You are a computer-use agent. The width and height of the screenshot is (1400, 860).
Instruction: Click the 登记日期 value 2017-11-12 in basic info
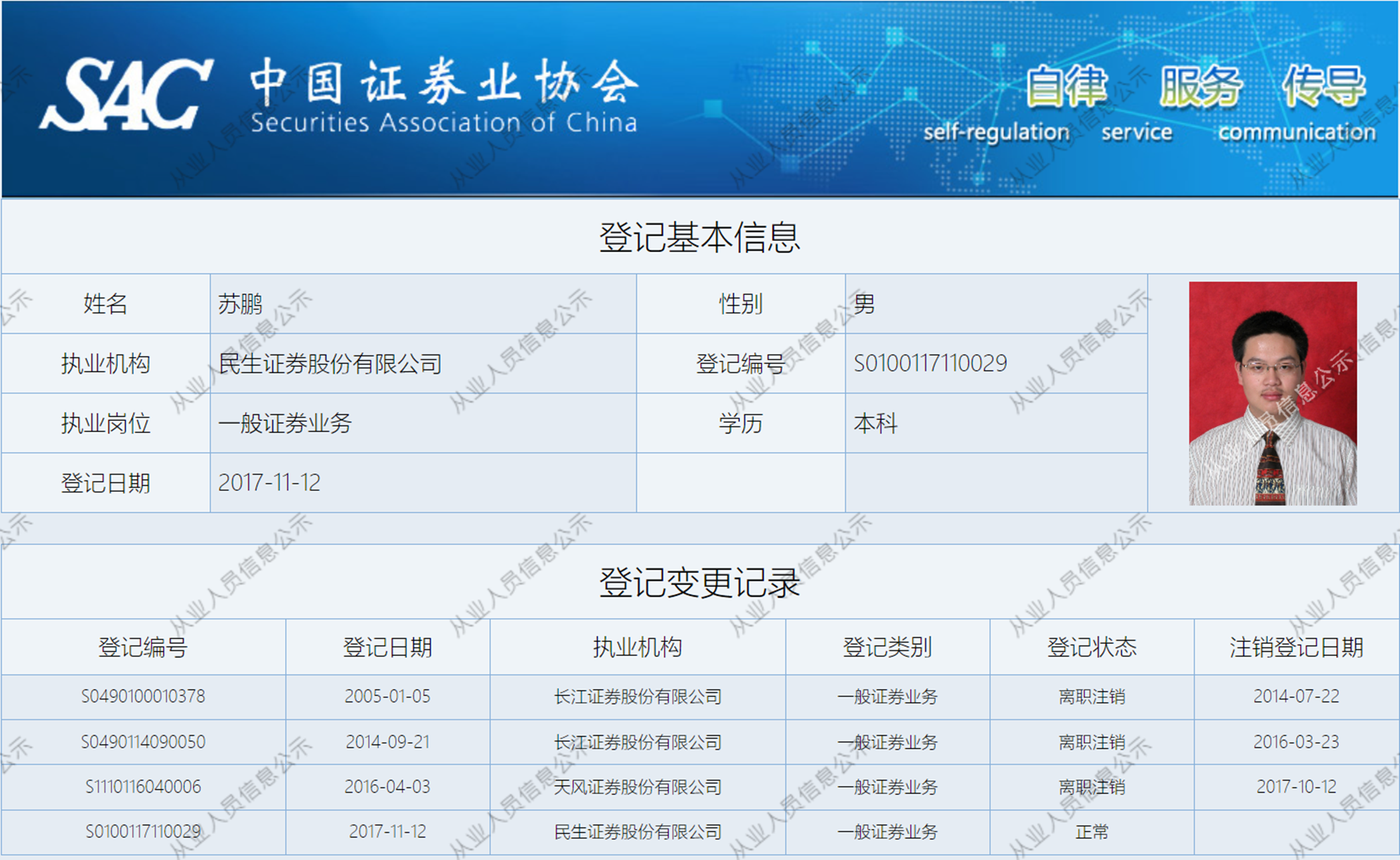click(269, 483)
